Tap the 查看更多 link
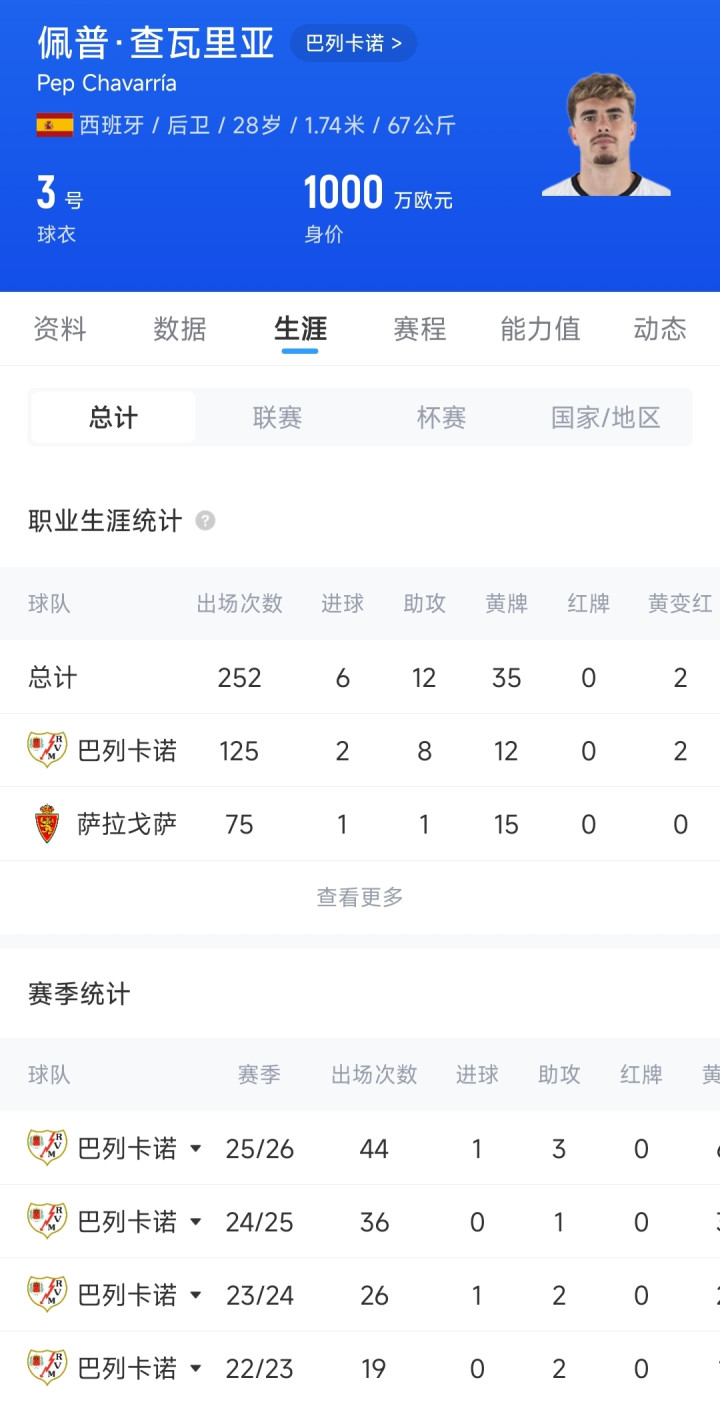Screen dimensions: 720x1404 [360, 898]
